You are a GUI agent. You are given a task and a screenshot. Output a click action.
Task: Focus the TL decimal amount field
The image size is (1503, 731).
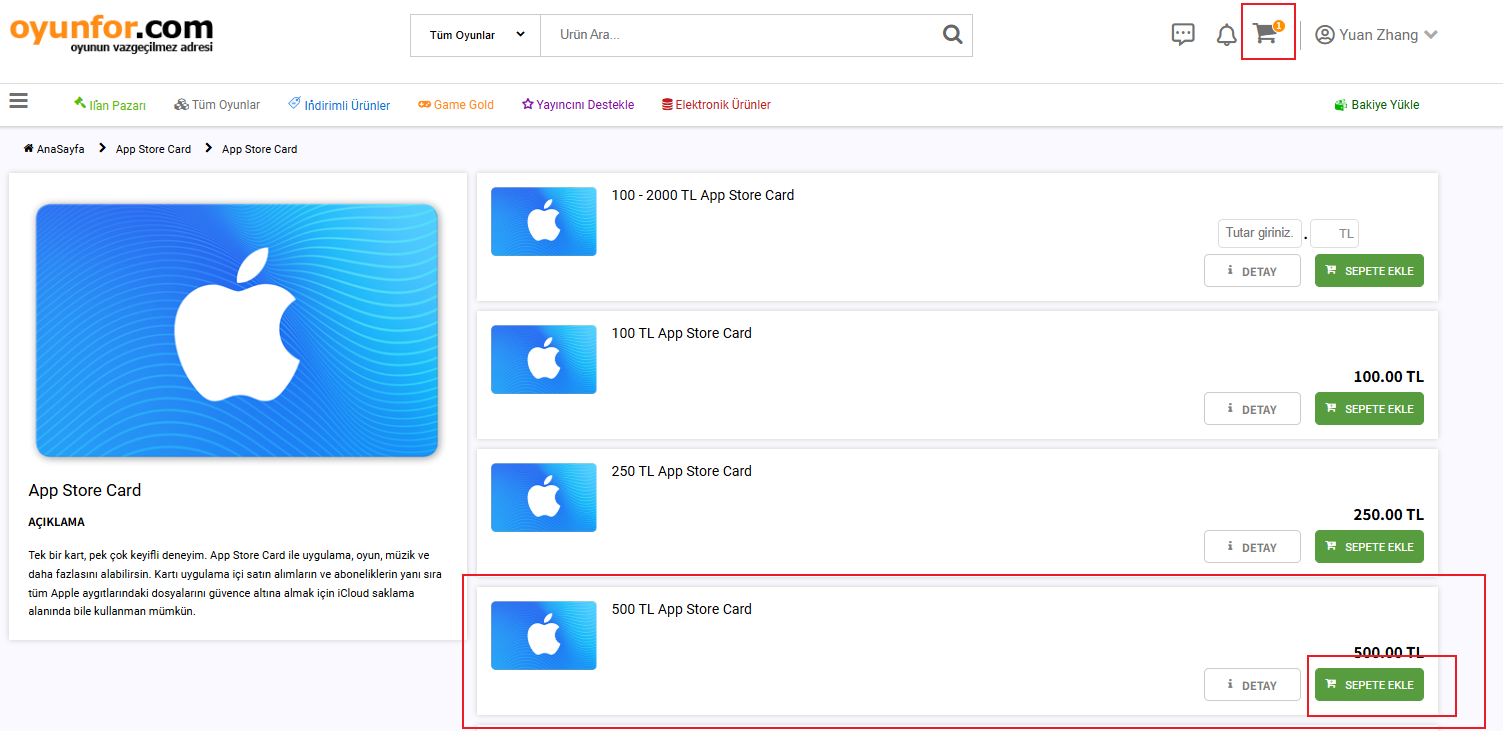click(x=1334, y=233)
